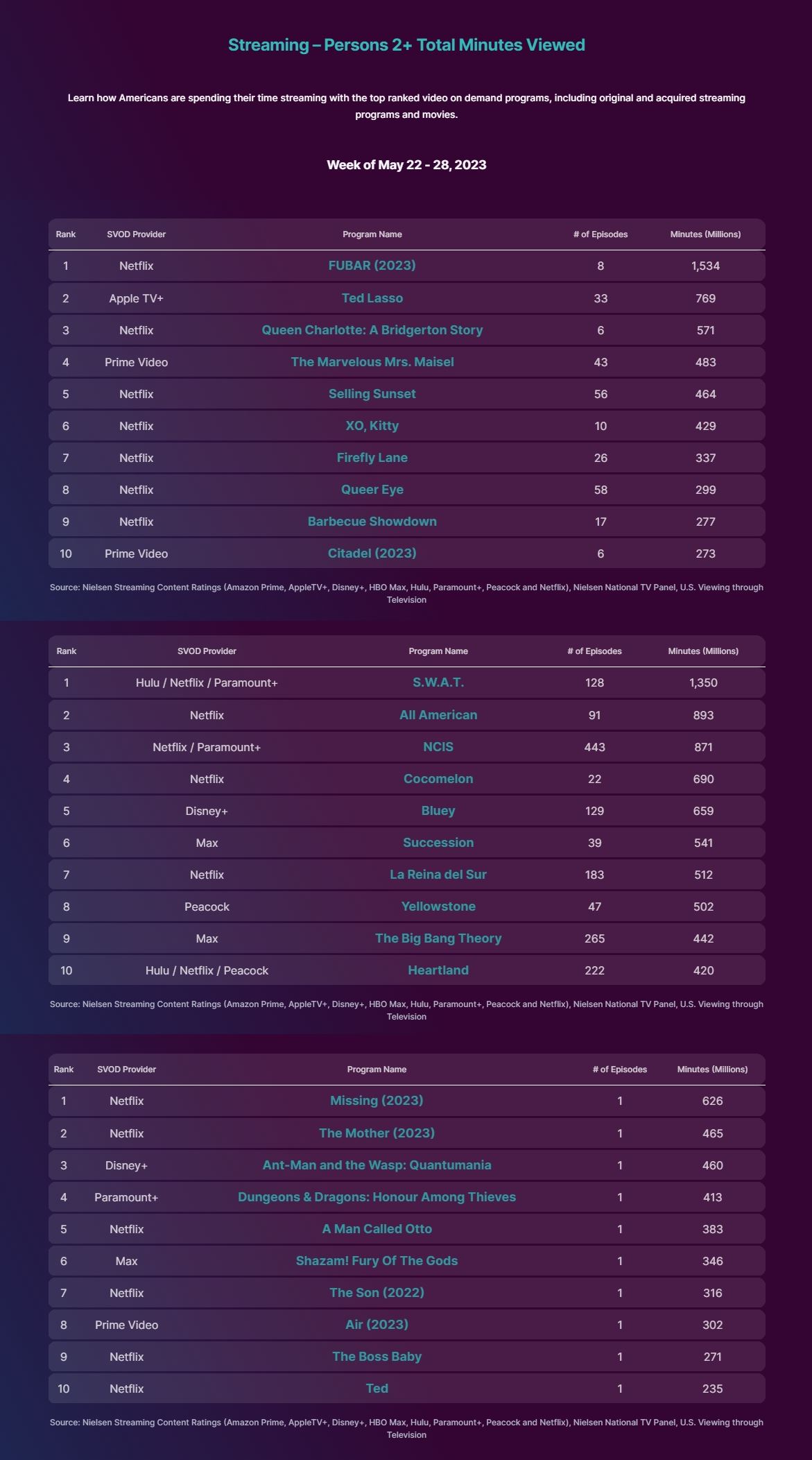Open the S.W.A.T. program link

(438, 682)
